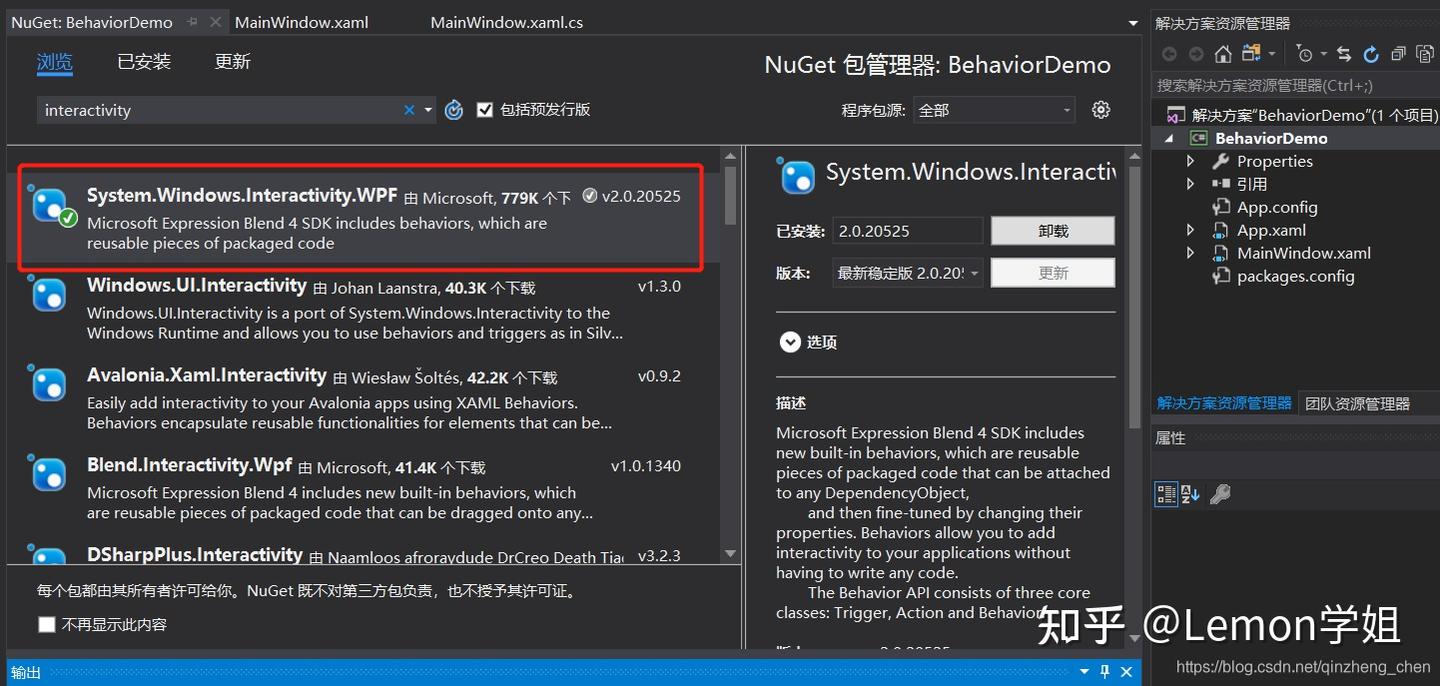Open the MainWindow.xaml.cs tab
This screenshot has height=686, width=1440.
click(x=506, y=21)
